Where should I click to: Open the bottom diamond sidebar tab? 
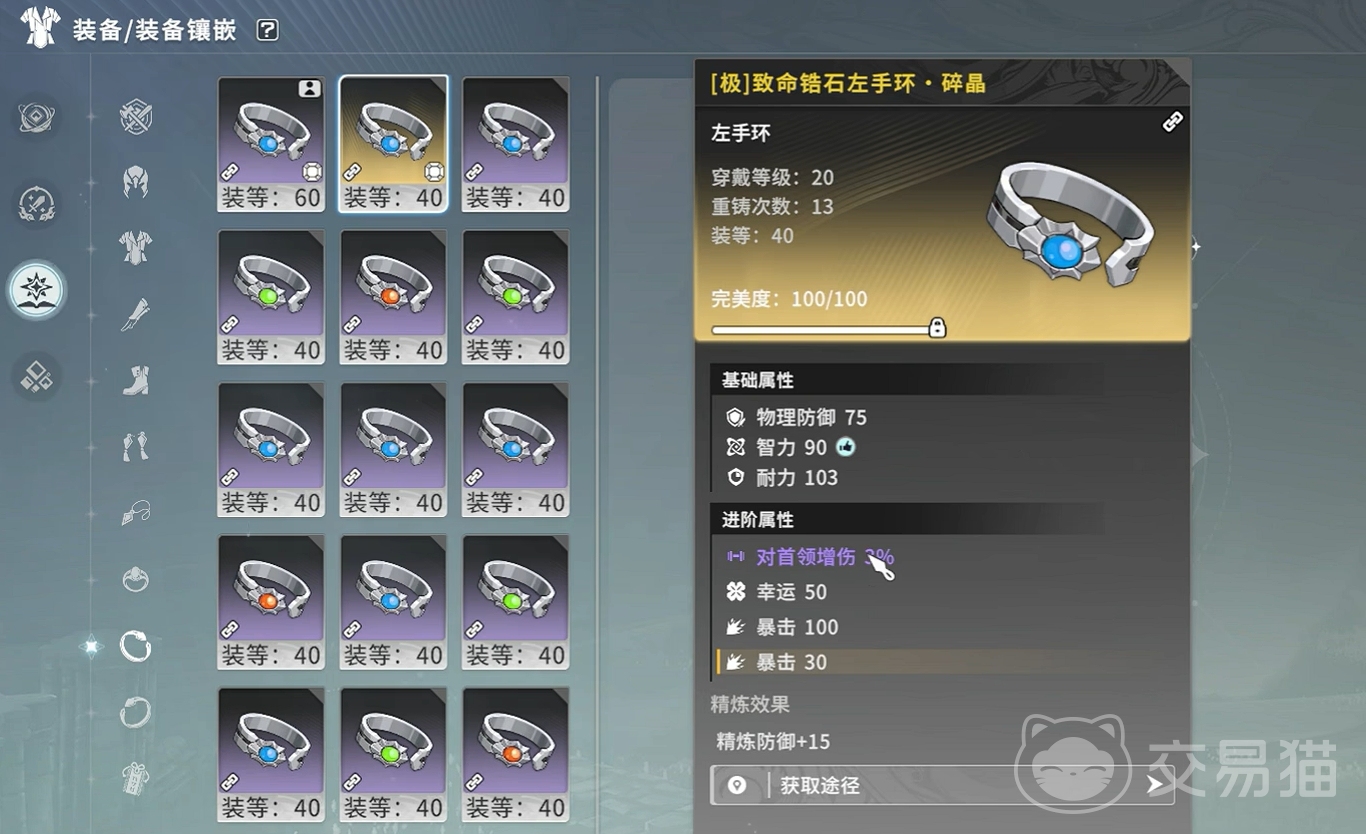[37, 377]
